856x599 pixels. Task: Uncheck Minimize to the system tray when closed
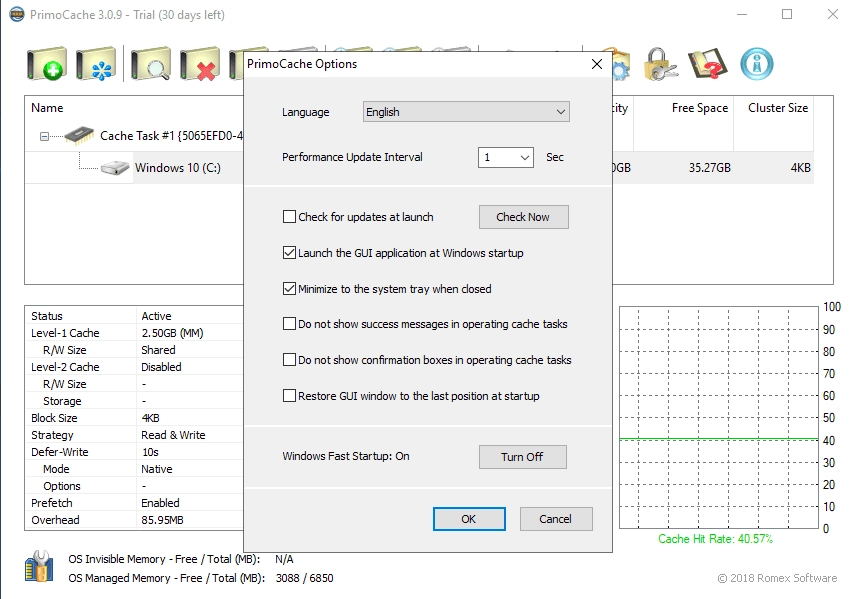pyautogui.click(x=289, y=288)
